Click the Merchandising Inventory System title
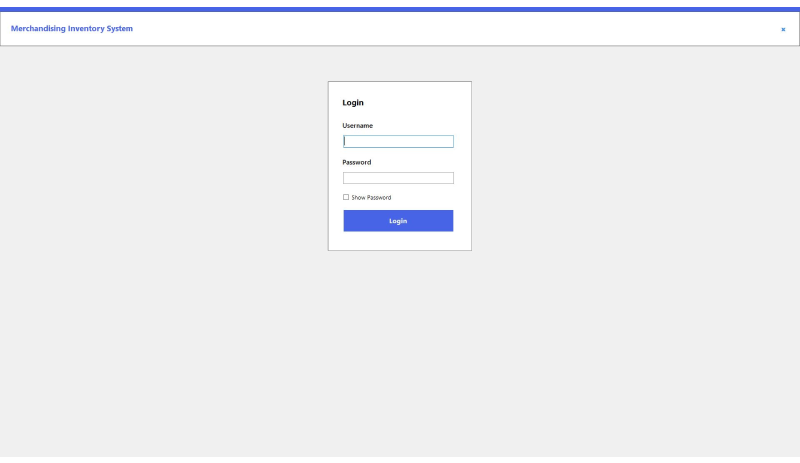Viewport: 800px width, 463px height. click(72, 29)
